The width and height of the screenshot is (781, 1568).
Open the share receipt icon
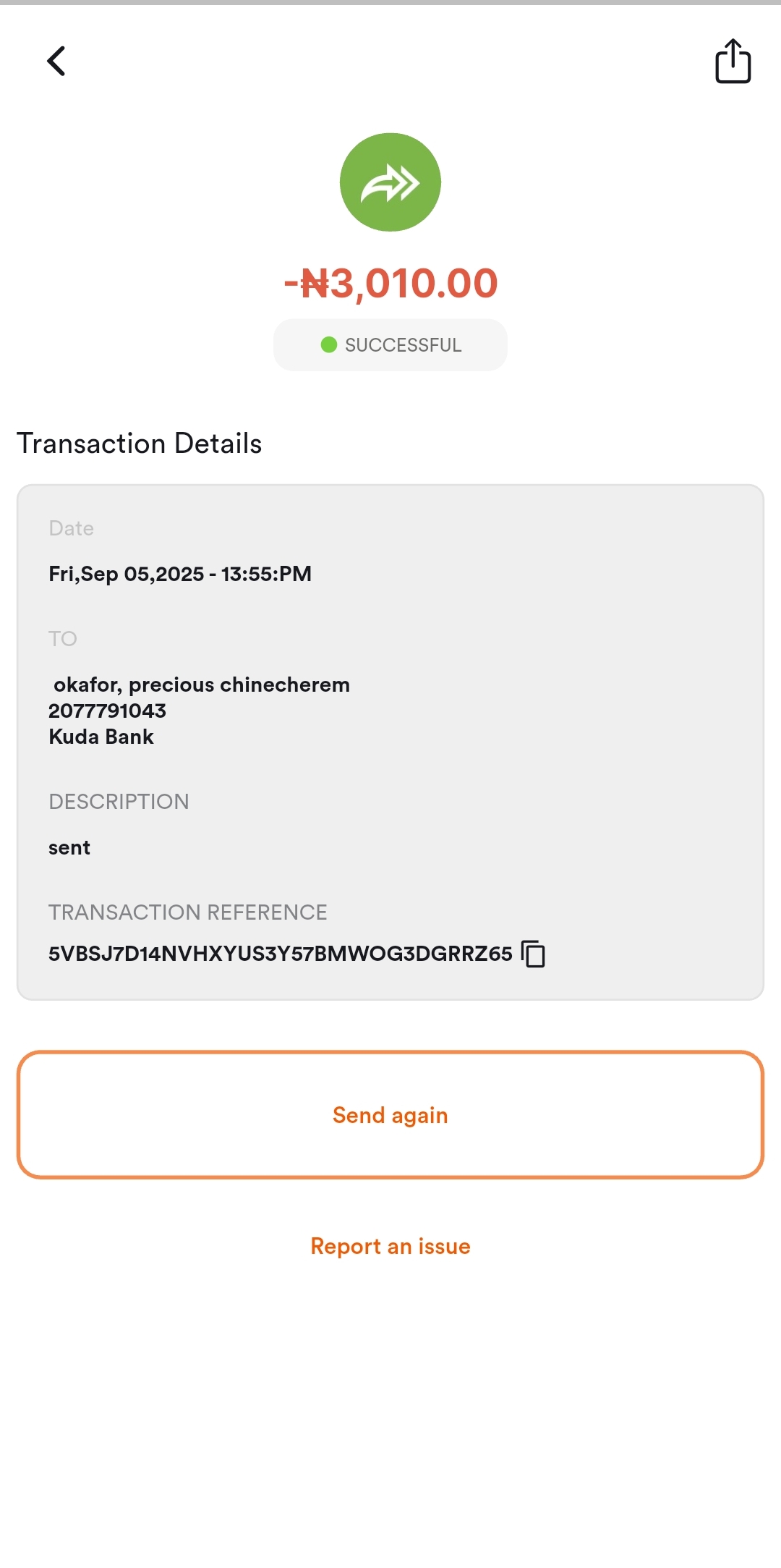(733, 62)
